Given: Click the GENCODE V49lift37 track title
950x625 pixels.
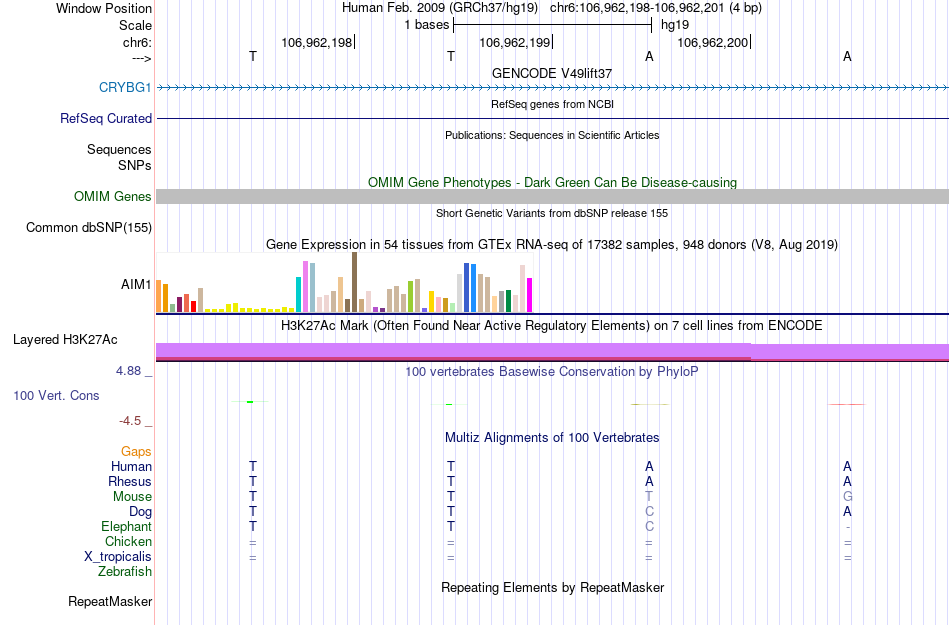Looking at the screenshot, I should coord(552,73).
